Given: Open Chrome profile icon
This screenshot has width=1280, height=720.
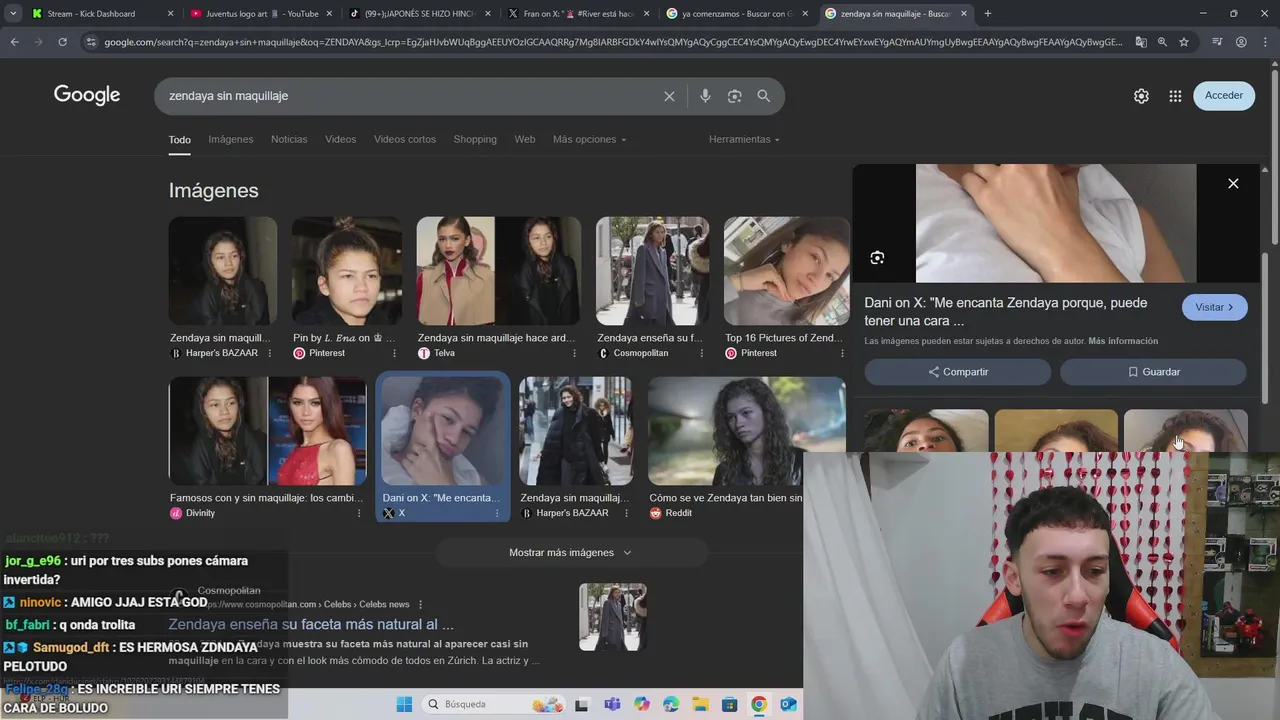Looking at the screenshot, I should click(x=1241, y=42).
